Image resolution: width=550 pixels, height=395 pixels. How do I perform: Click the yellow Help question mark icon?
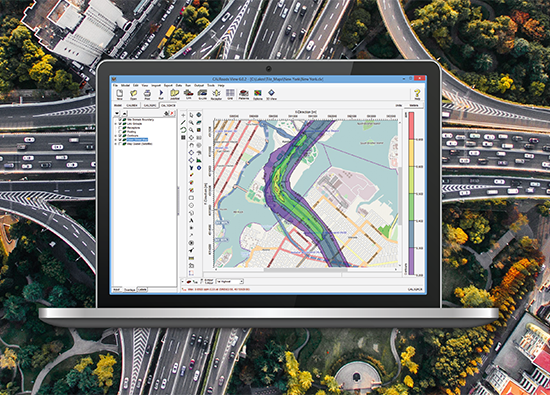pos(417,94)
